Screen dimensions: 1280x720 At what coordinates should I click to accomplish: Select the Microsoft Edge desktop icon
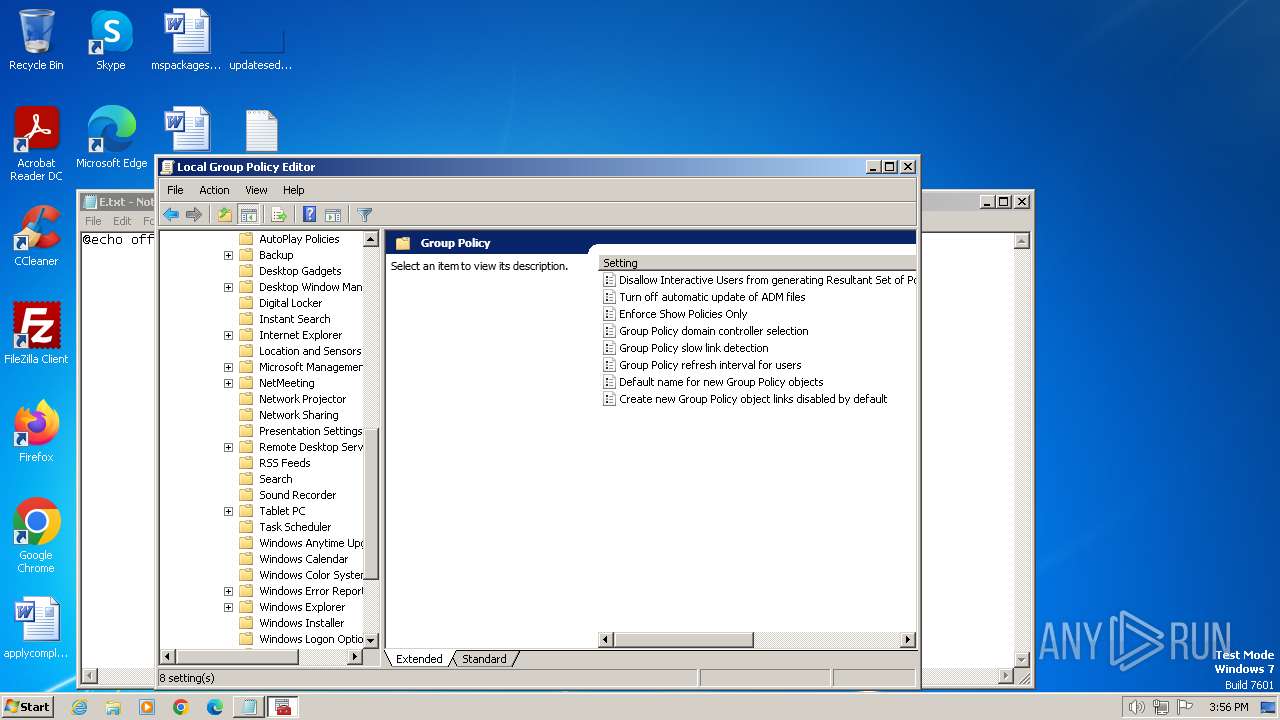(x=111, y=138)
